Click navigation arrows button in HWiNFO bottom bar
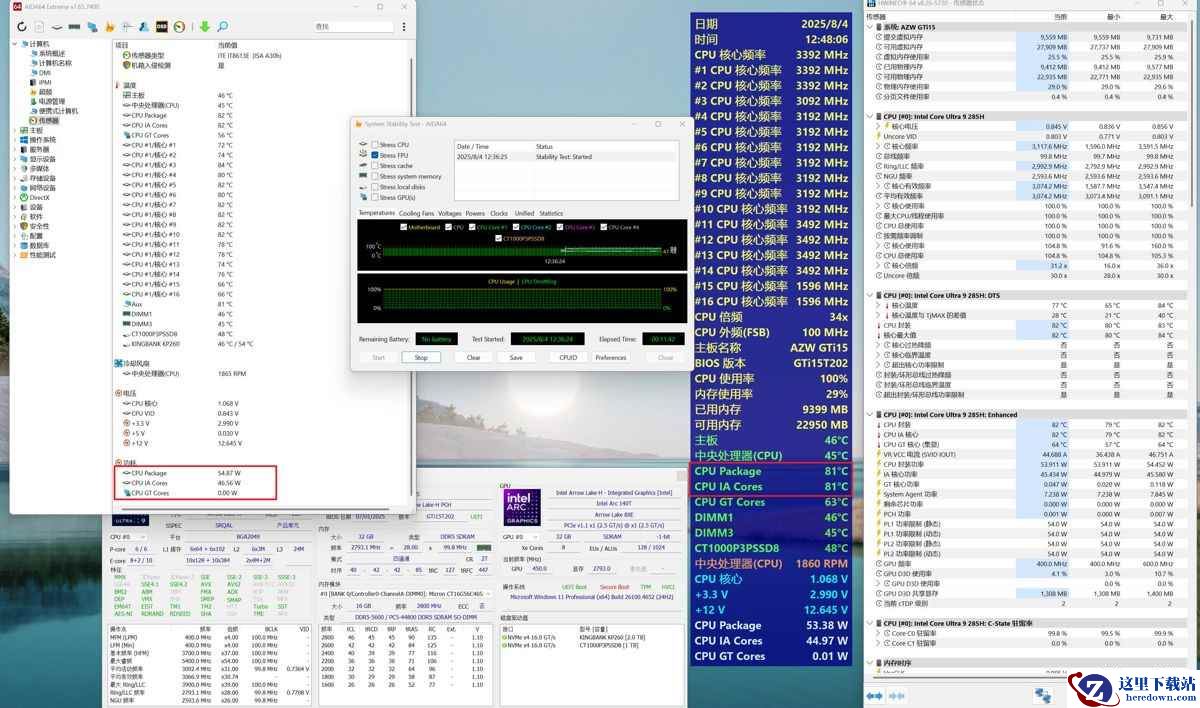This screenshot has height=708, width=1200. [x=874, y=696]
